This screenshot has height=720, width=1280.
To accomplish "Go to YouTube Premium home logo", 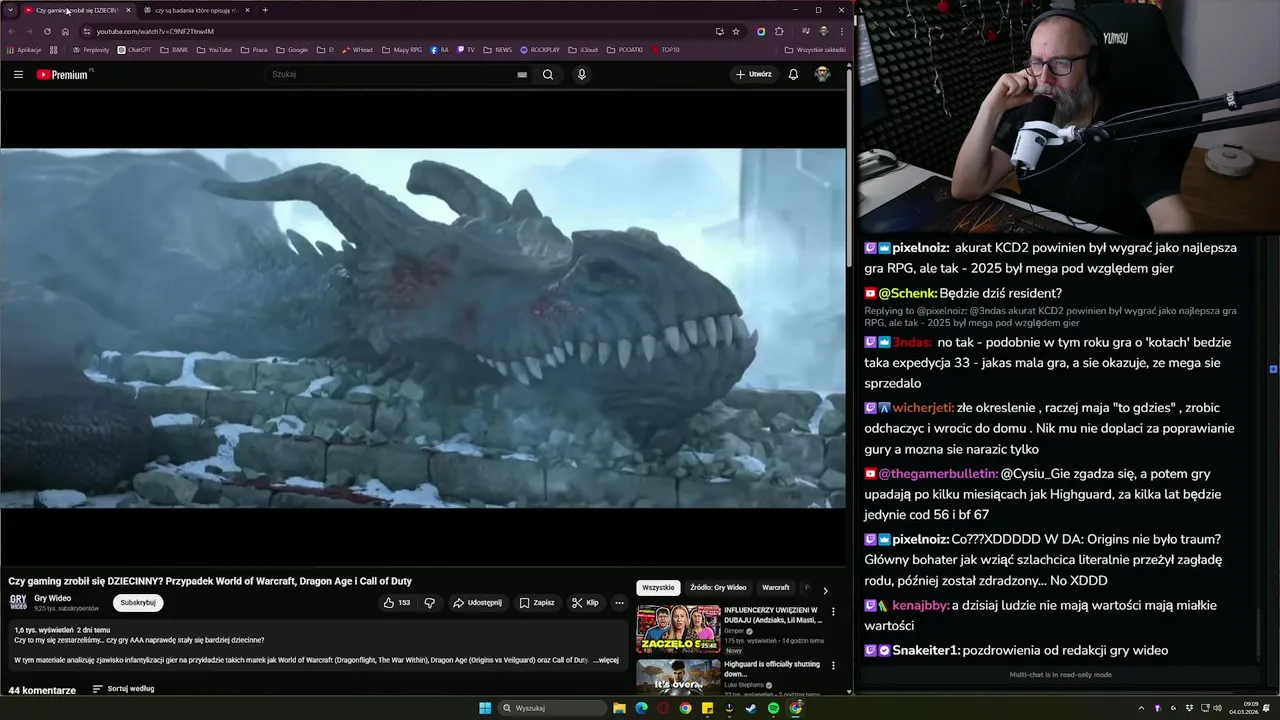I will (63, 74).
